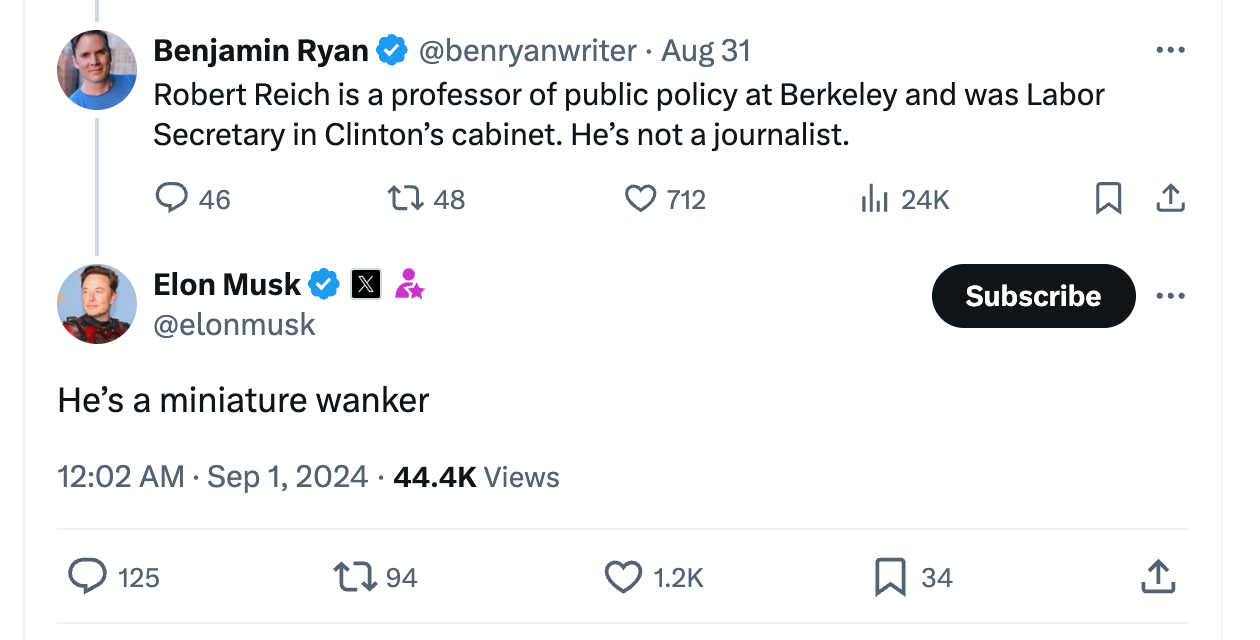Screen dimensions: 1260x640
Task: View analytics for the 24K views tweet
Action: (x=874, y=199)
